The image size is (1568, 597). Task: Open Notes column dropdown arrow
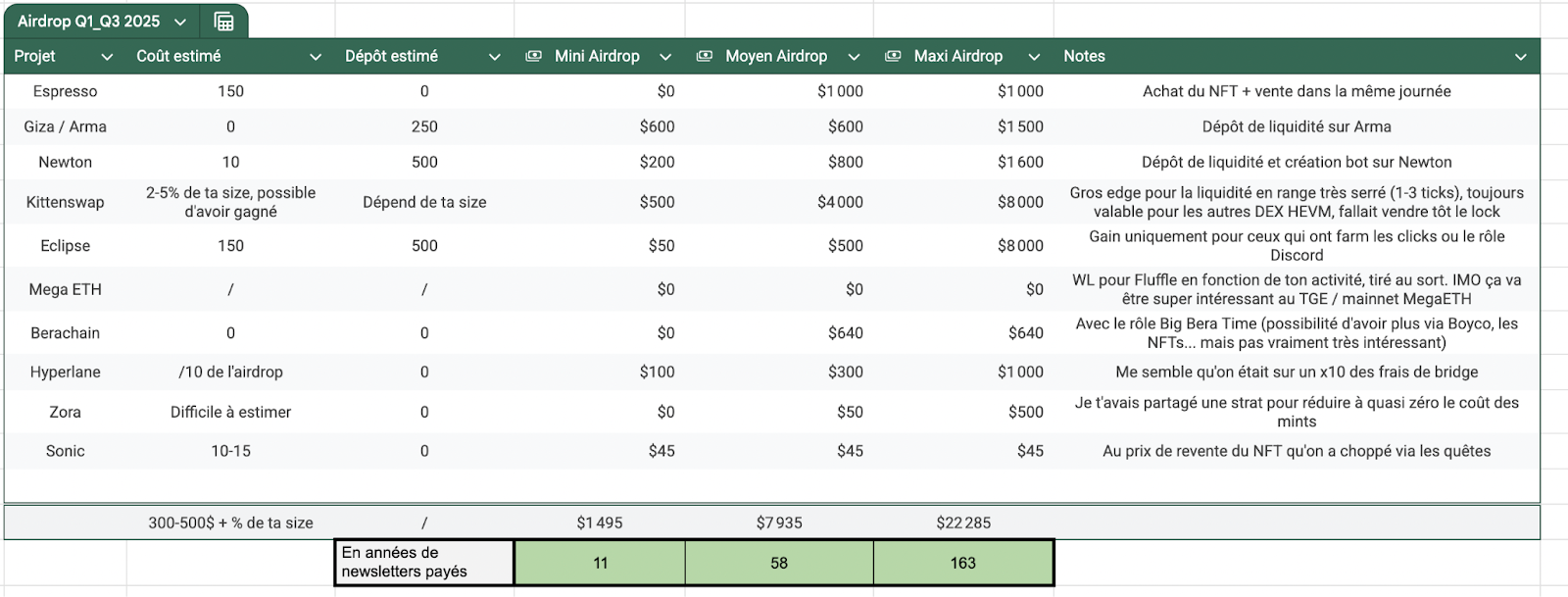click(1521, 57)
